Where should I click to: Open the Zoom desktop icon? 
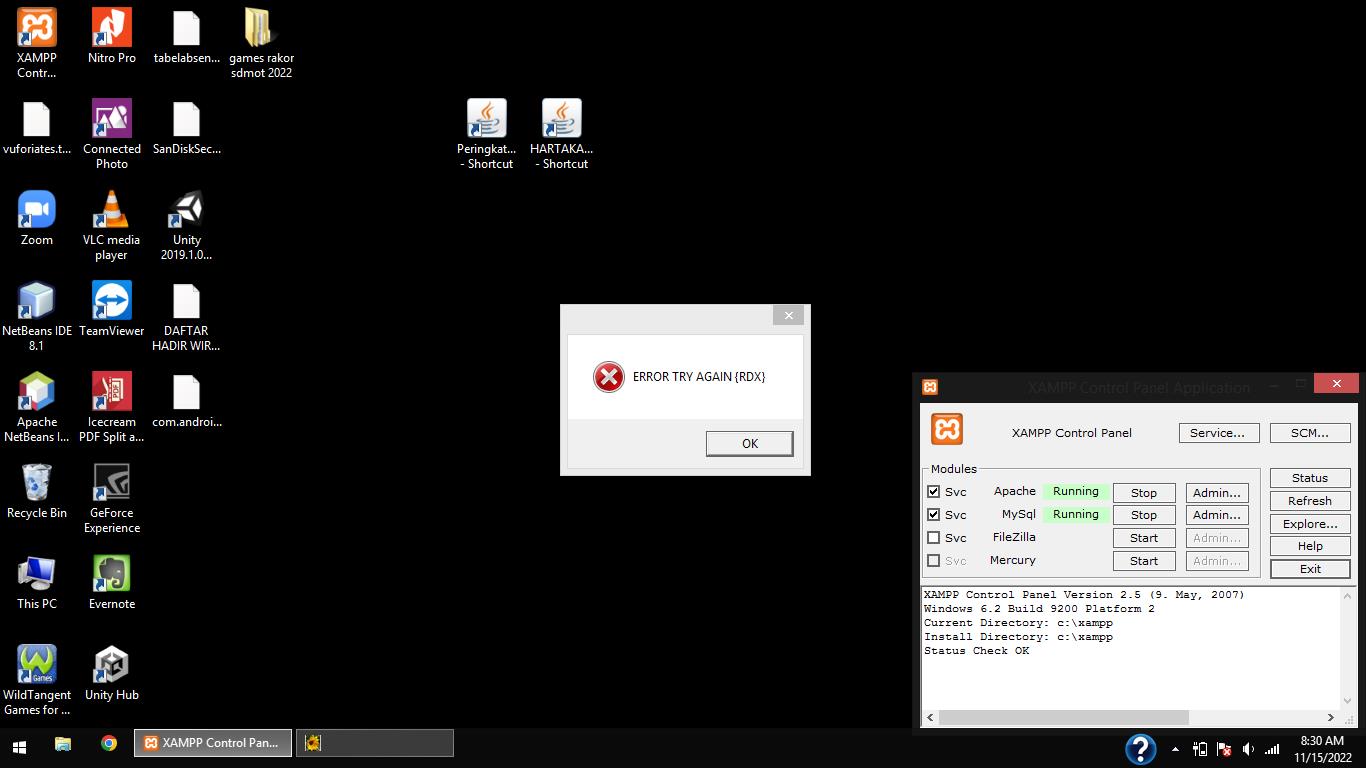pos(37,212)
